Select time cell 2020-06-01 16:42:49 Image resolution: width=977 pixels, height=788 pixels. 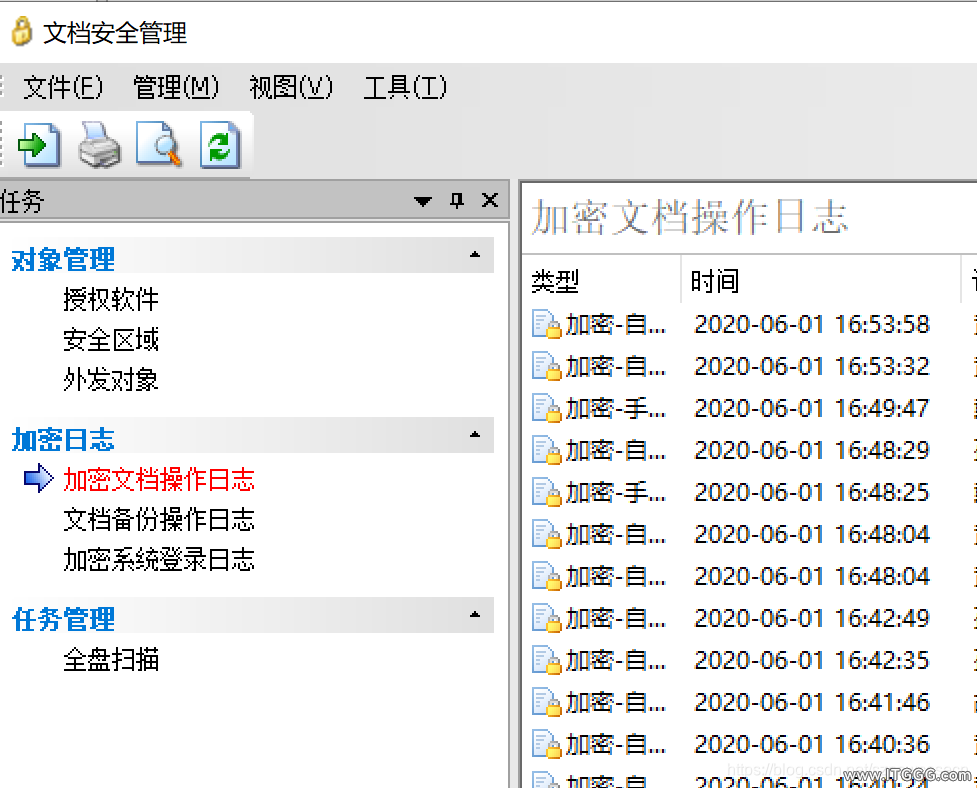coord(812,619)
